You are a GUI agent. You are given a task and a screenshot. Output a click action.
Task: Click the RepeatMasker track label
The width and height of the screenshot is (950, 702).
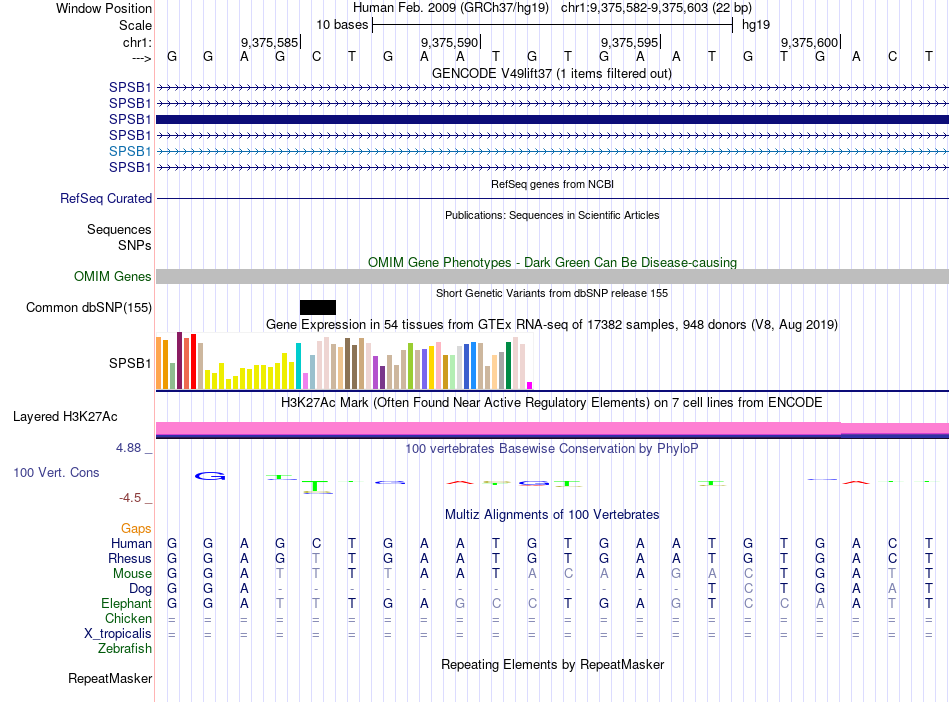pos(110,679)
